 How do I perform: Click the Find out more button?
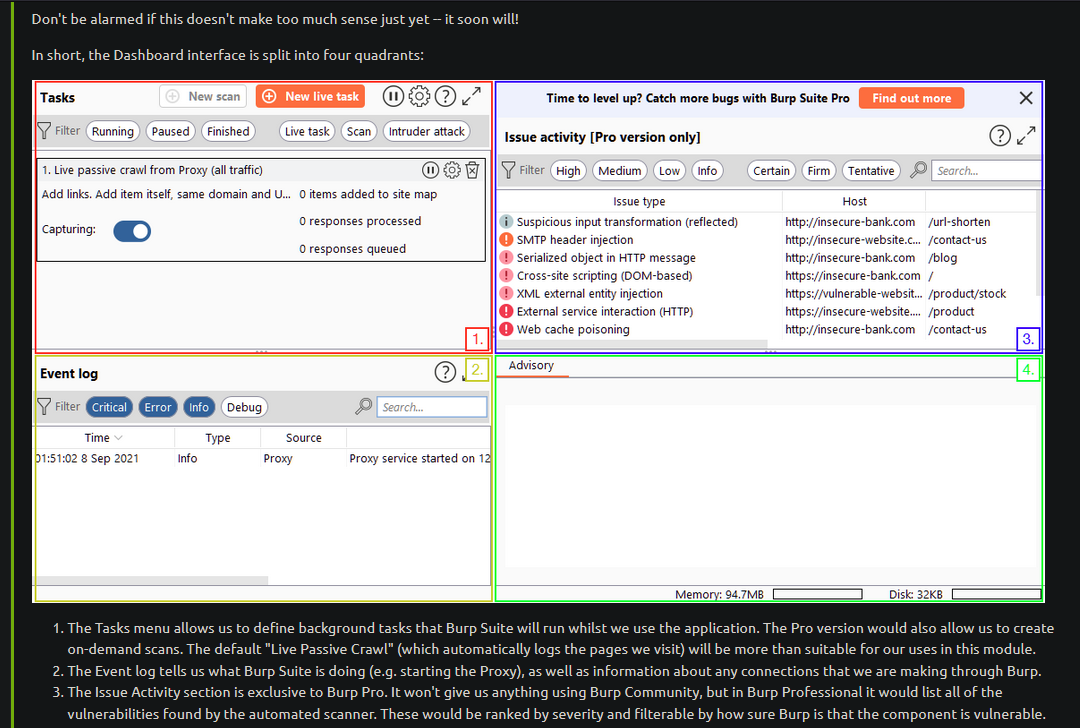point(911,98)
